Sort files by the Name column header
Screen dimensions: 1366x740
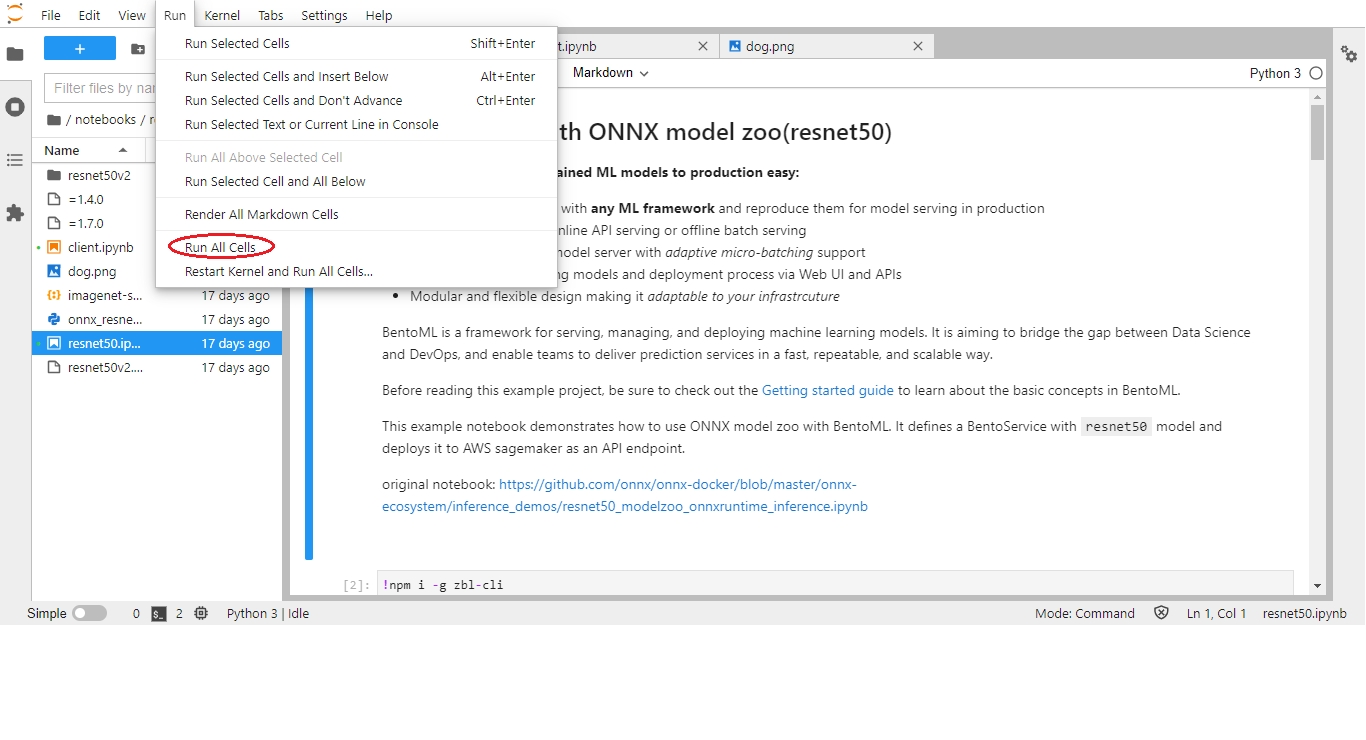[62, 150]
